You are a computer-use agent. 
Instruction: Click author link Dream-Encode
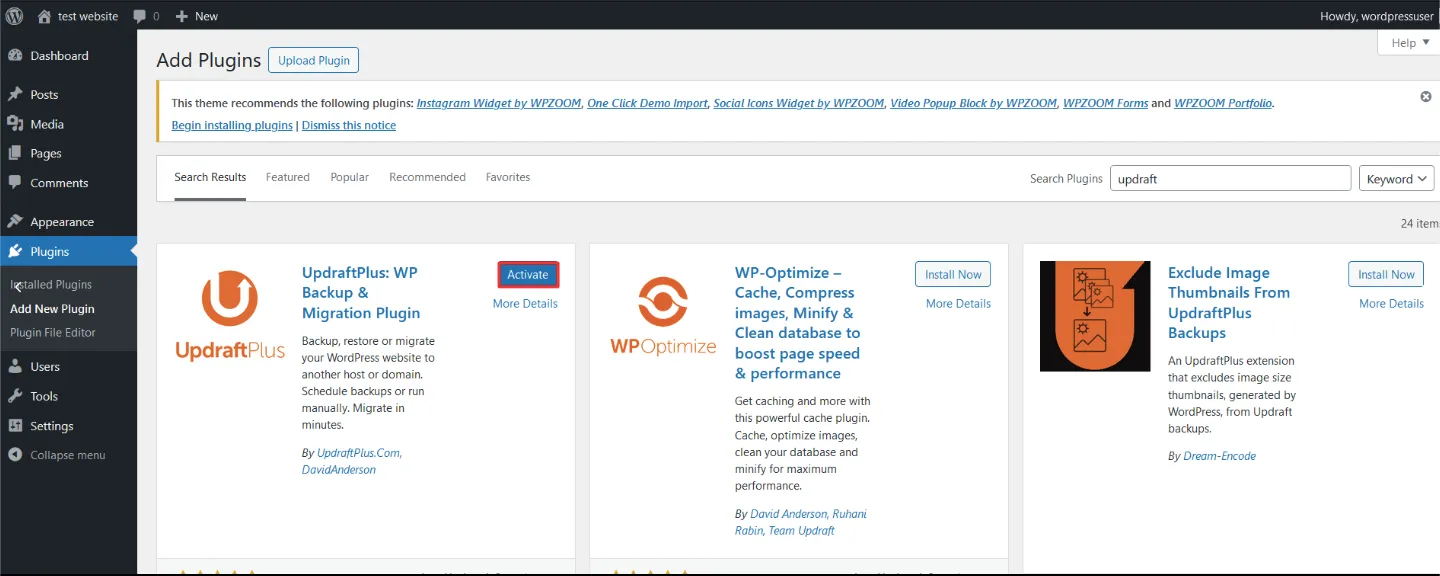[1219, 456]
